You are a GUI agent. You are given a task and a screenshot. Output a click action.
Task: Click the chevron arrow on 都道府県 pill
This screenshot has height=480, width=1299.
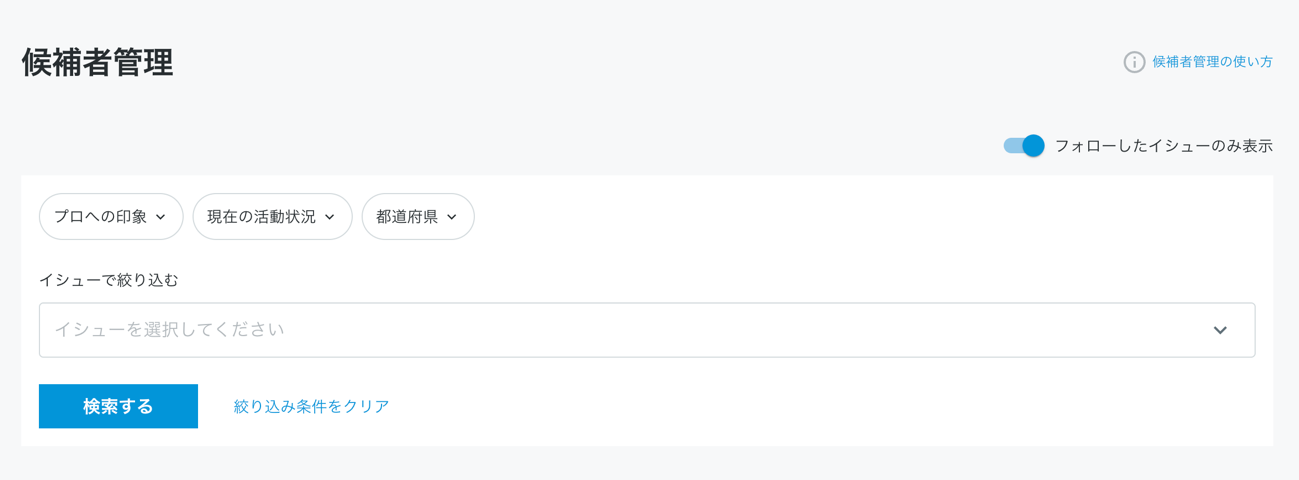click(x=452, y=217)
